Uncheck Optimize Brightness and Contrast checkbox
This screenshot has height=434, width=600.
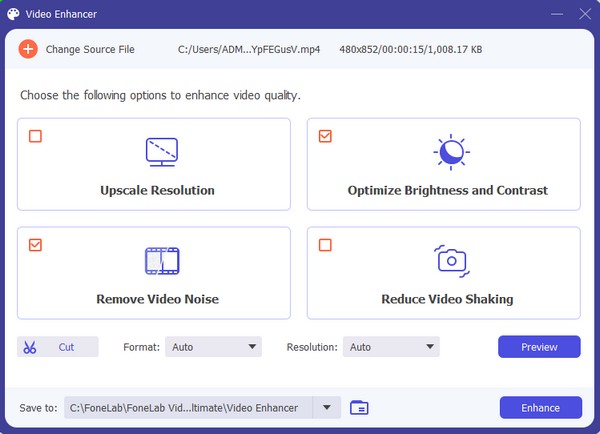click(x=325, y=136)
